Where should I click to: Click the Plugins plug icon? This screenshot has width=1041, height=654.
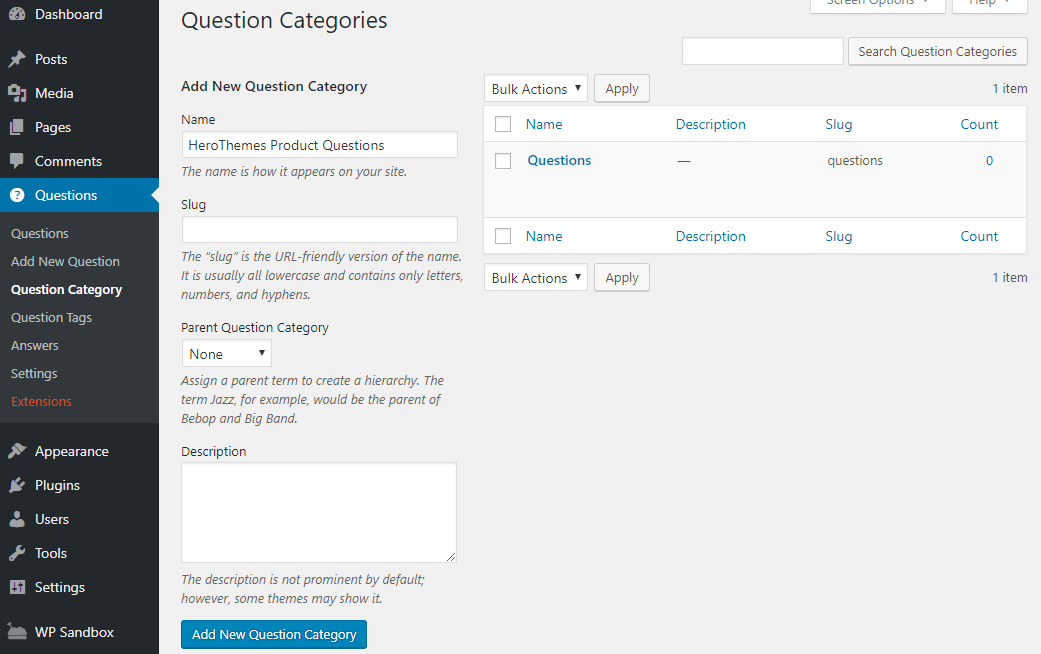[x=17, y=485]
